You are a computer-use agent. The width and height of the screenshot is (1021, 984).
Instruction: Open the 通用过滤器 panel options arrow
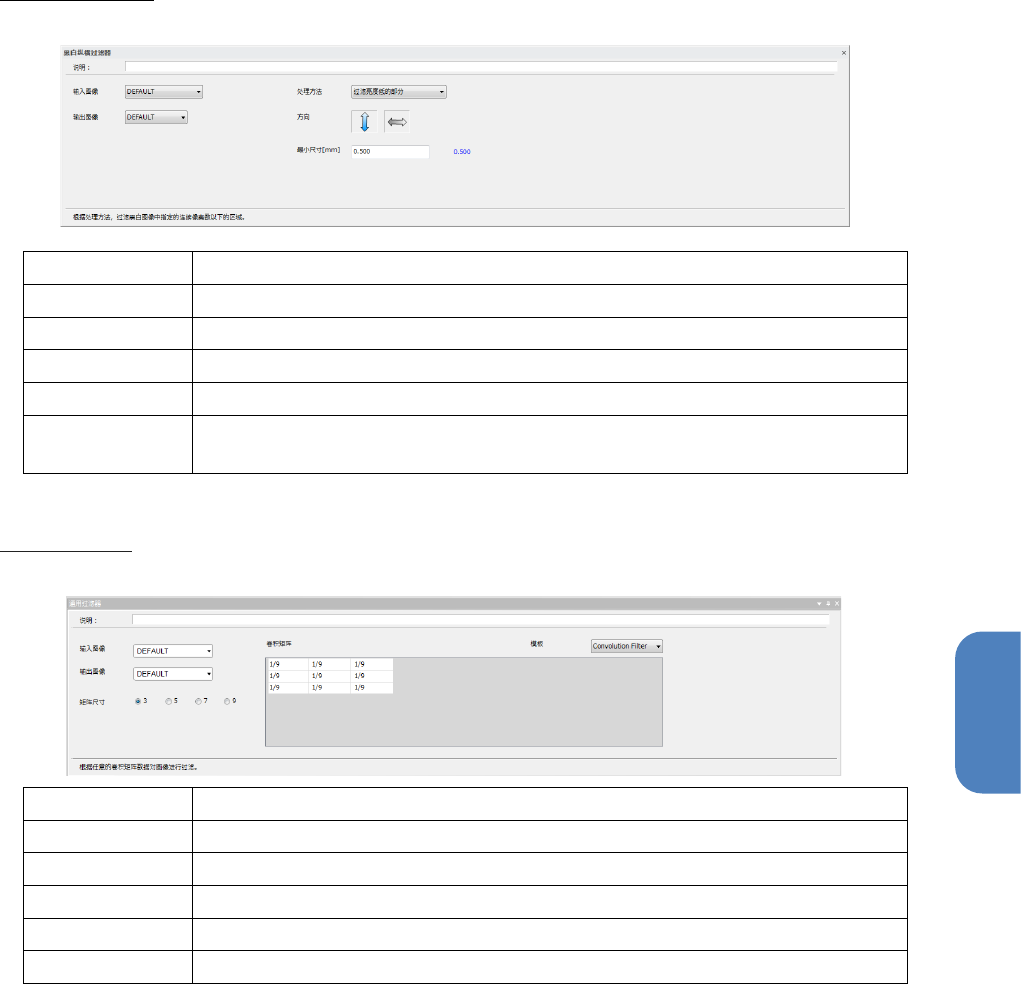[x=819, y=604]
